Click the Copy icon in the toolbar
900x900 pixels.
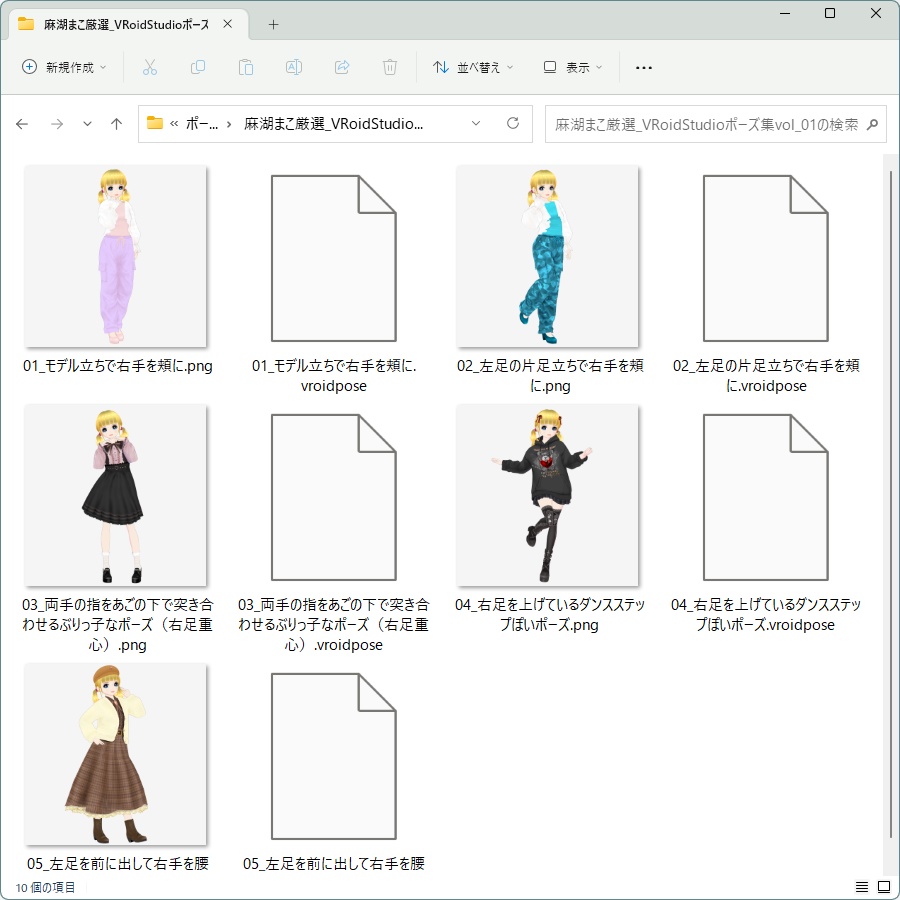197,67
